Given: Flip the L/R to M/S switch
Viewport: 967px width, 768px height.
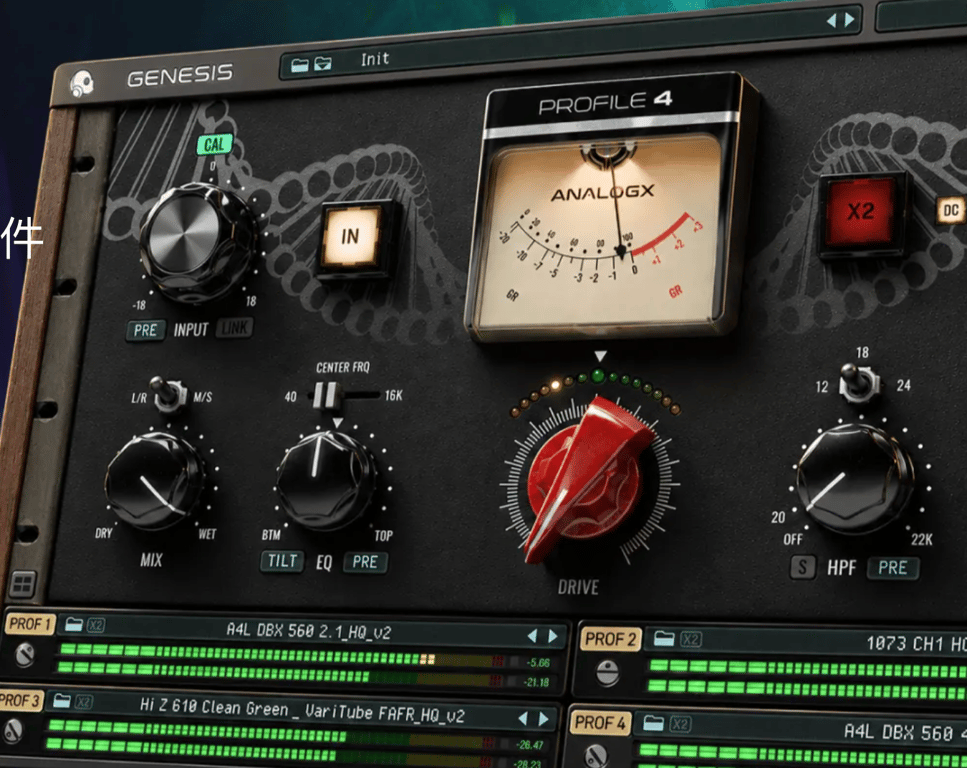Looking at the screenshot, I should (167, 394).
